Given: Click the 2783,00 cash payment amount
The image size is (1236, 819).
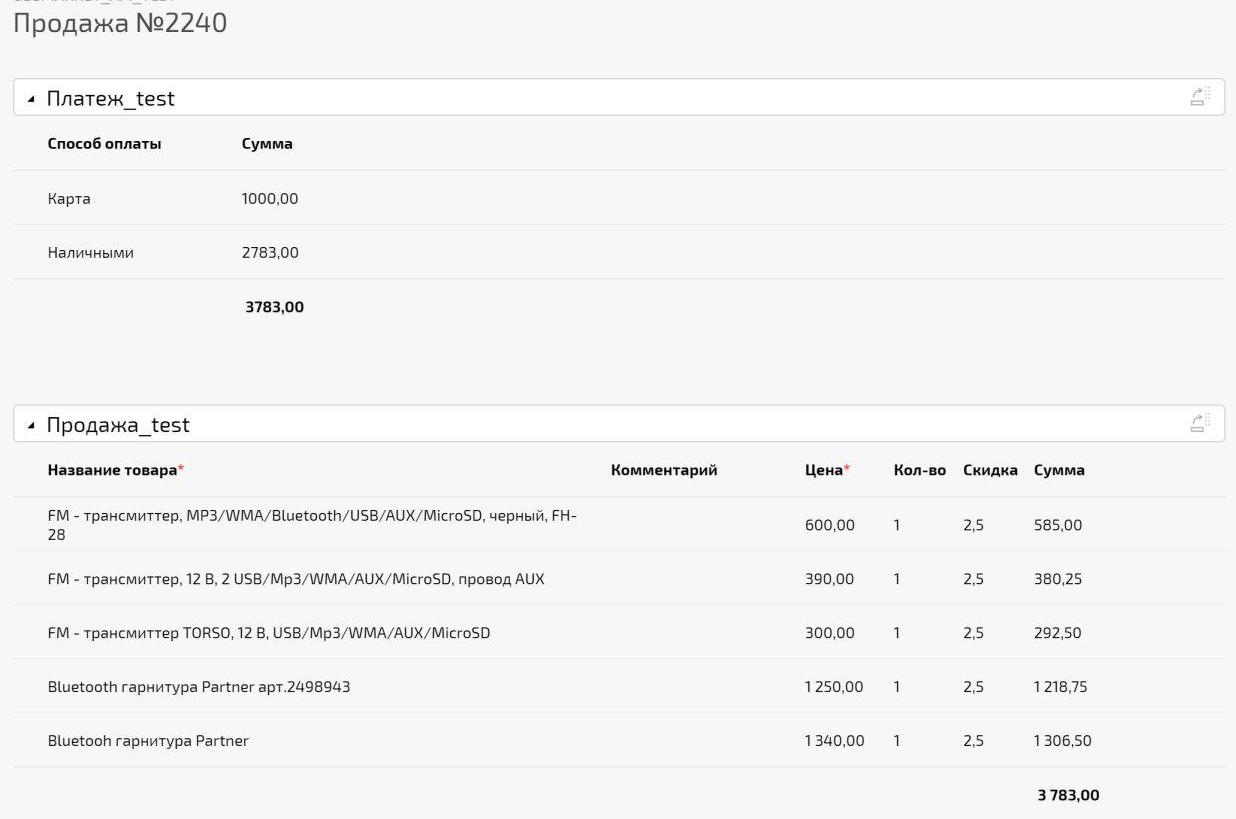Looking at the screenshot, I should click(270, 253).
